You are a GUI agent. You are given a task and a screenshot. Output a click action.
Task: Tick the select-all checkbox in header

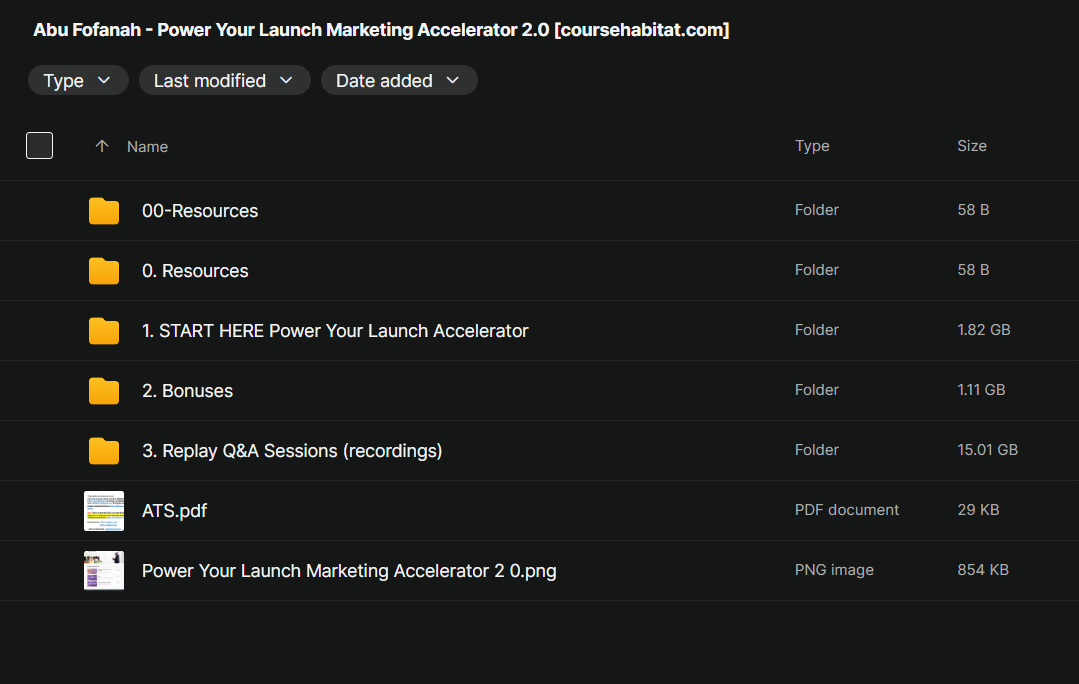pos(39,146)
